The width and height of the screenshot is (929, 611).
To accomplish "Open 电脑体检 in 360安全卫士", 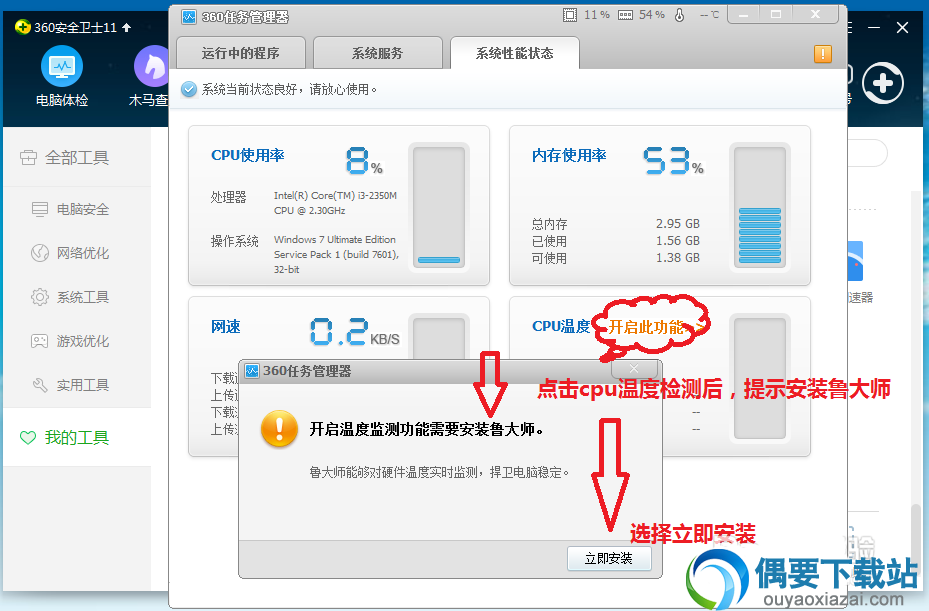I will click(62, 76).
